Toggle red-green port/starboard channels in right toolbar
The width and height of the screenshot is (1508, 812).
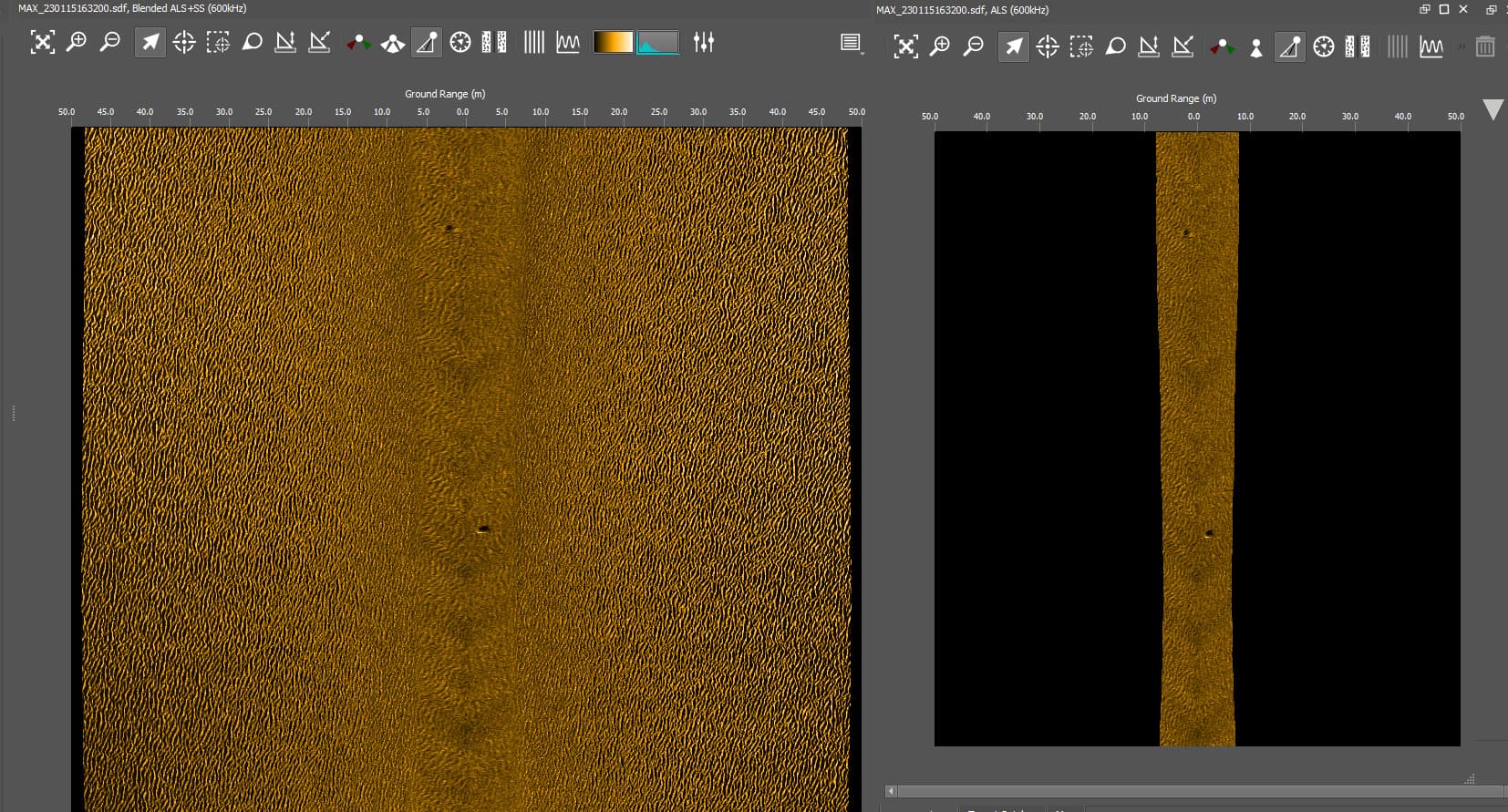1222,46
